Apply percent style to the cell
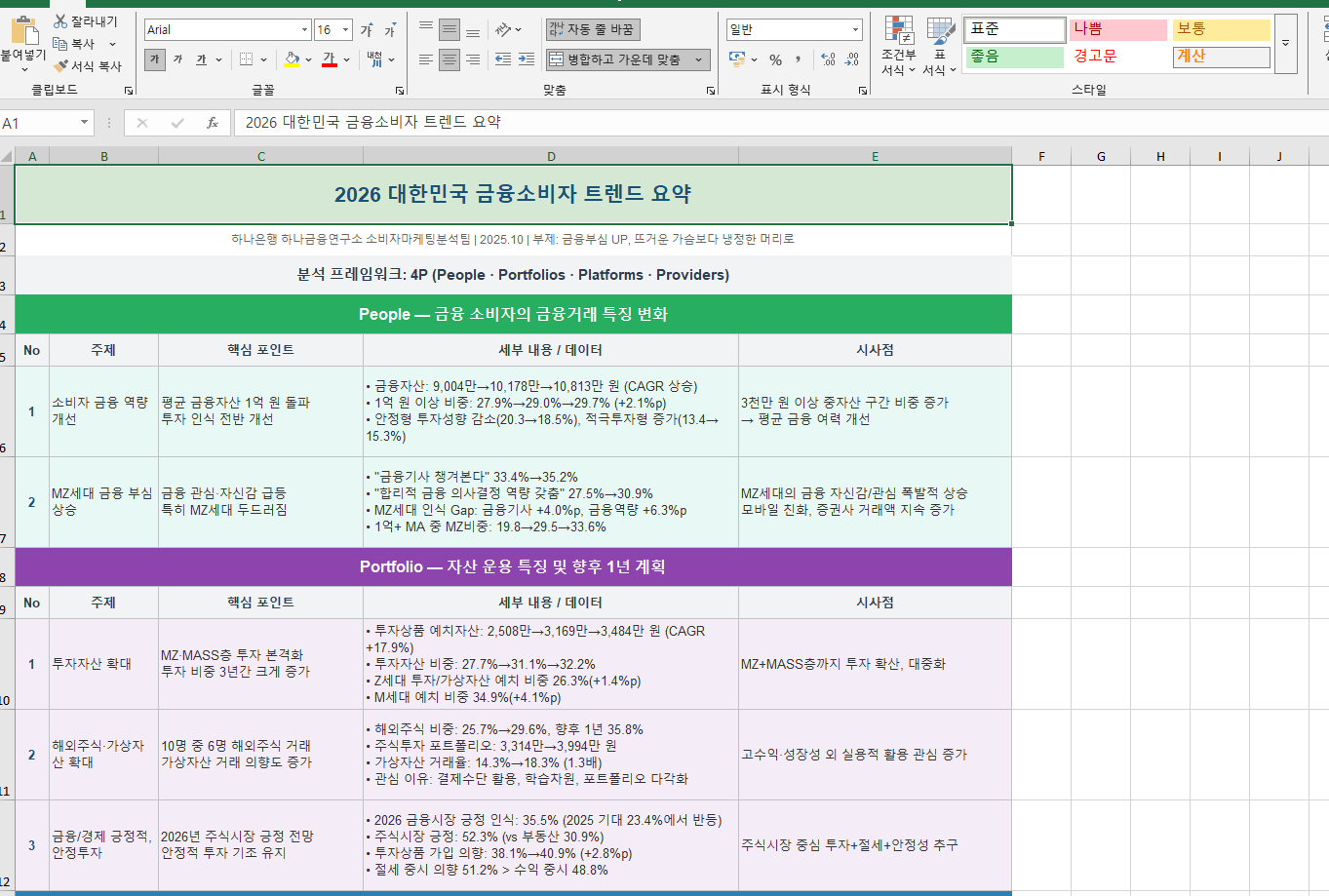The image size is (1329, 896). 775,60
